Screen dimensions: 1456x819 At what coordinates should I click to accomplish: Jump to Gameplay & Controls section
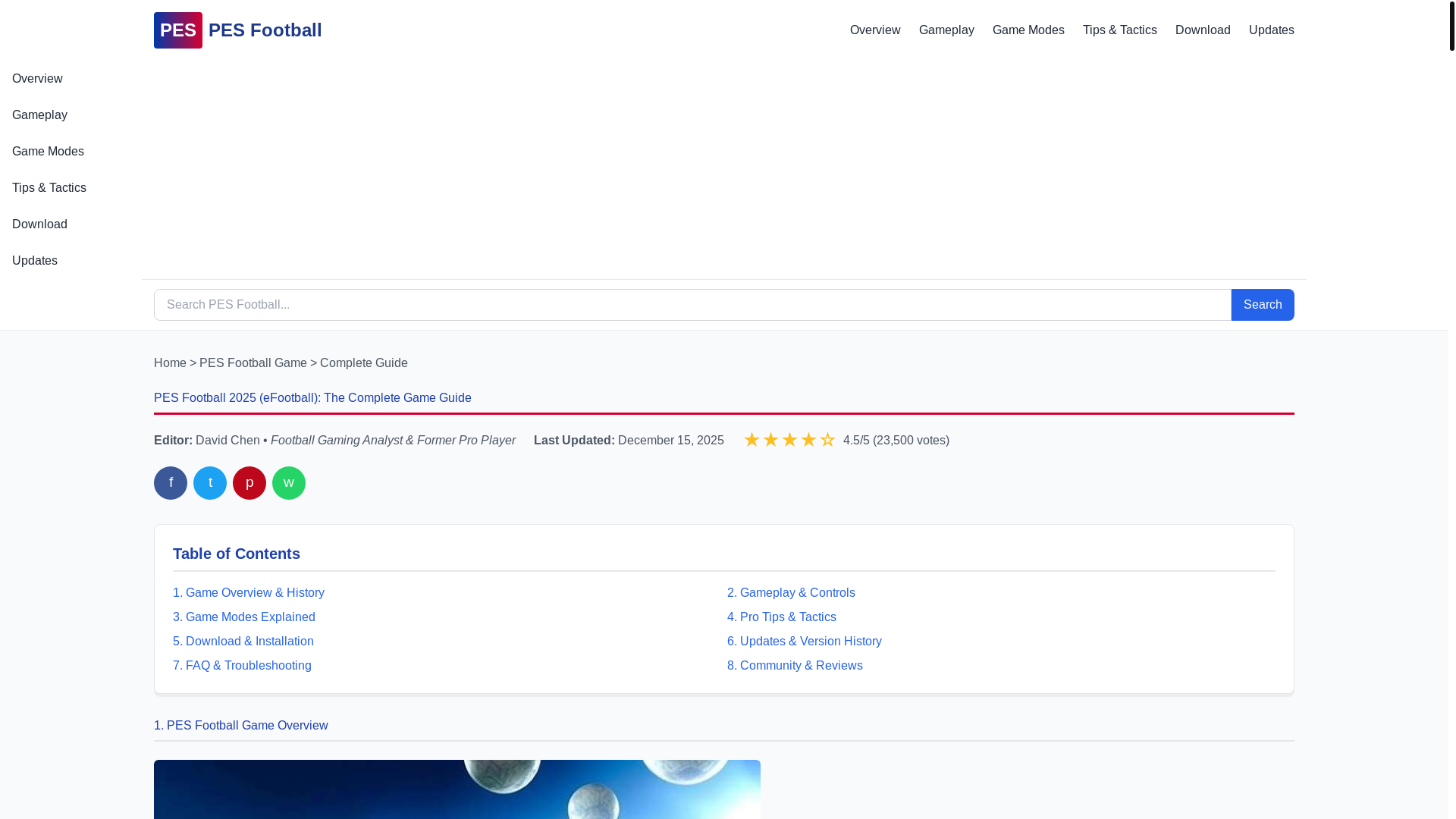coord(791,593)
